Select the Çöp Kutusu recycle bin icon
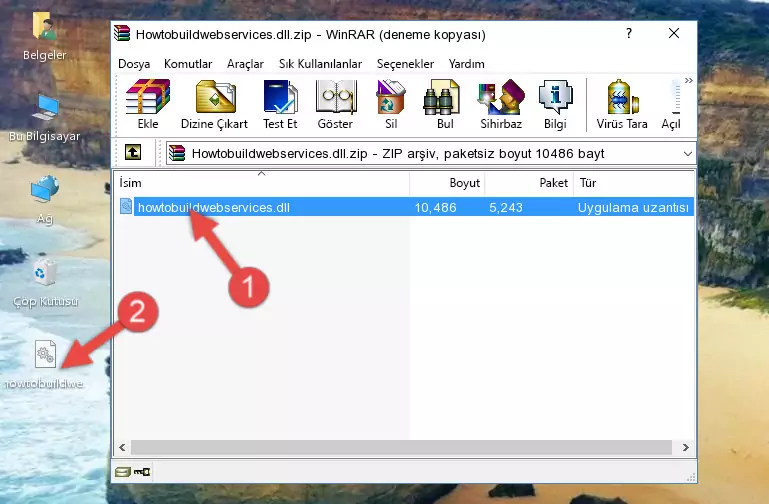The width and height of the screenshot is (769, 504). pos(45,284)
